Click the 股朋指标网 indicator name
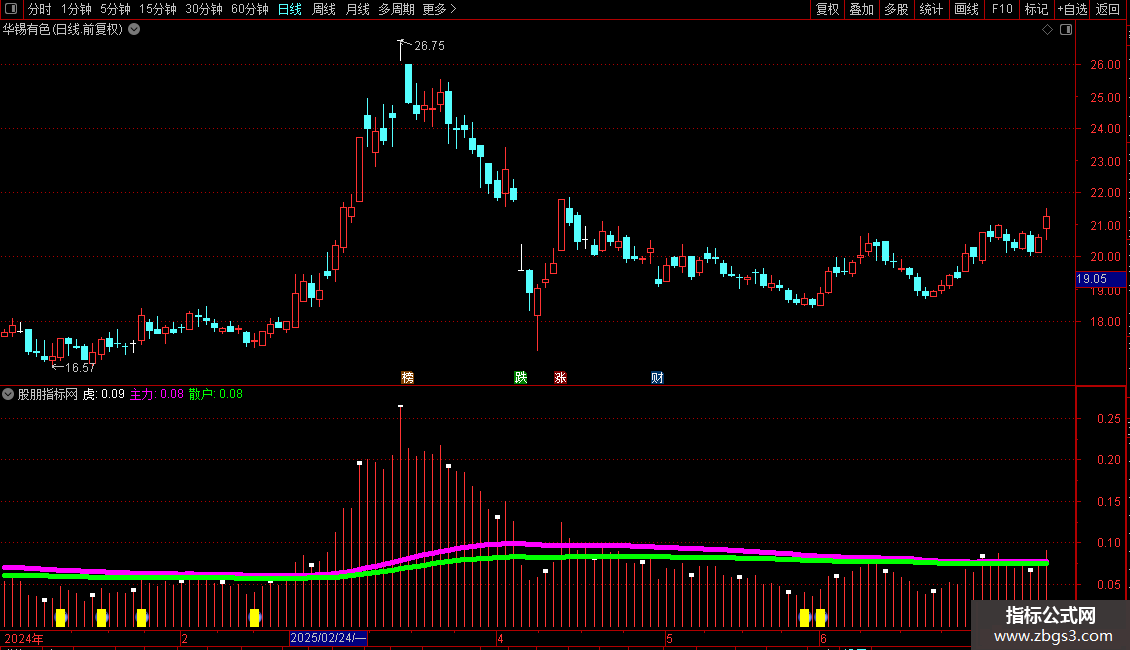Screen dimensions: 1130x650 coord(48,394)
